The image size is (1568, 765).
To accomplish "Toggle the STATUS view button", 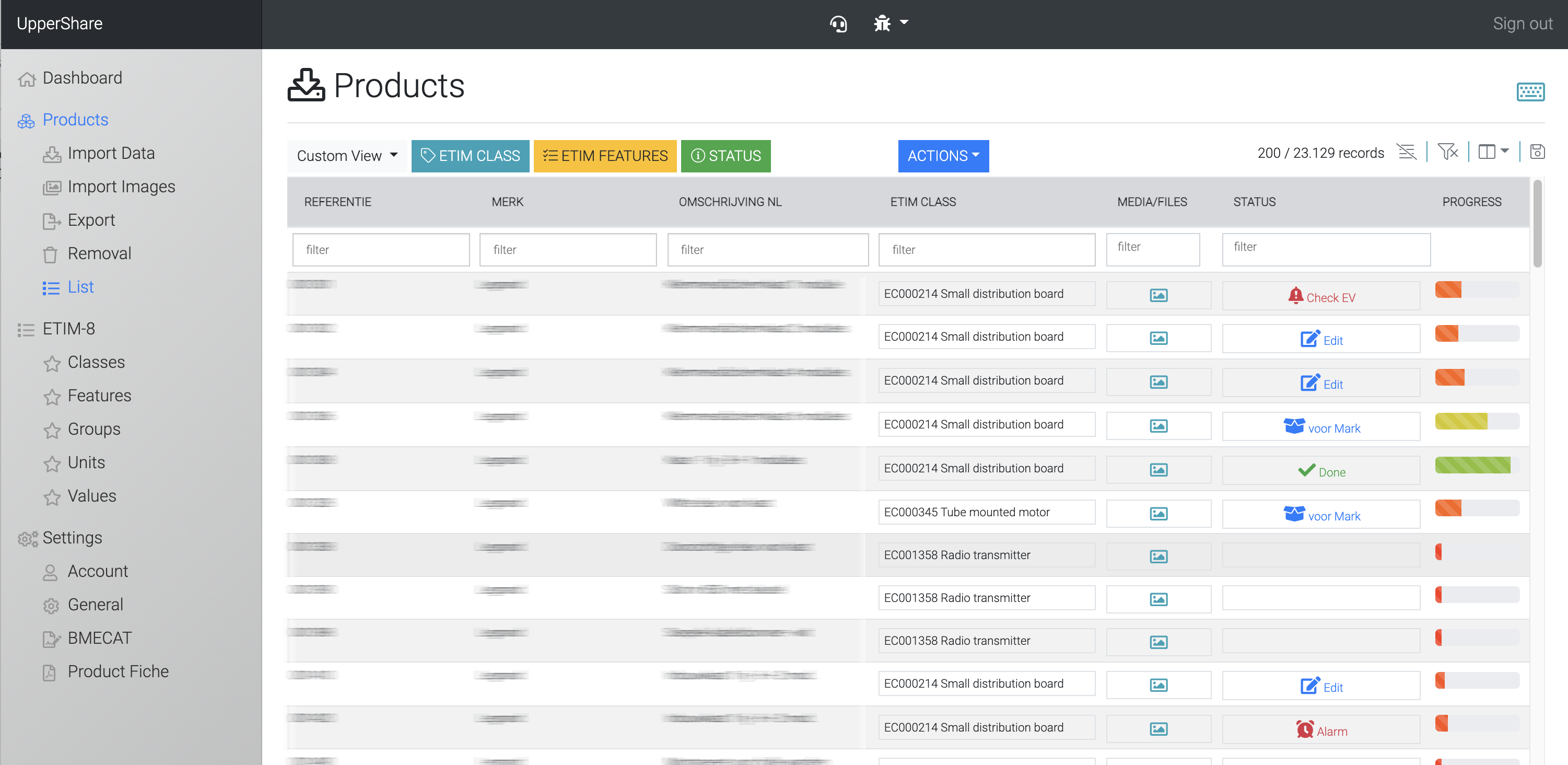I will [725, 156].
